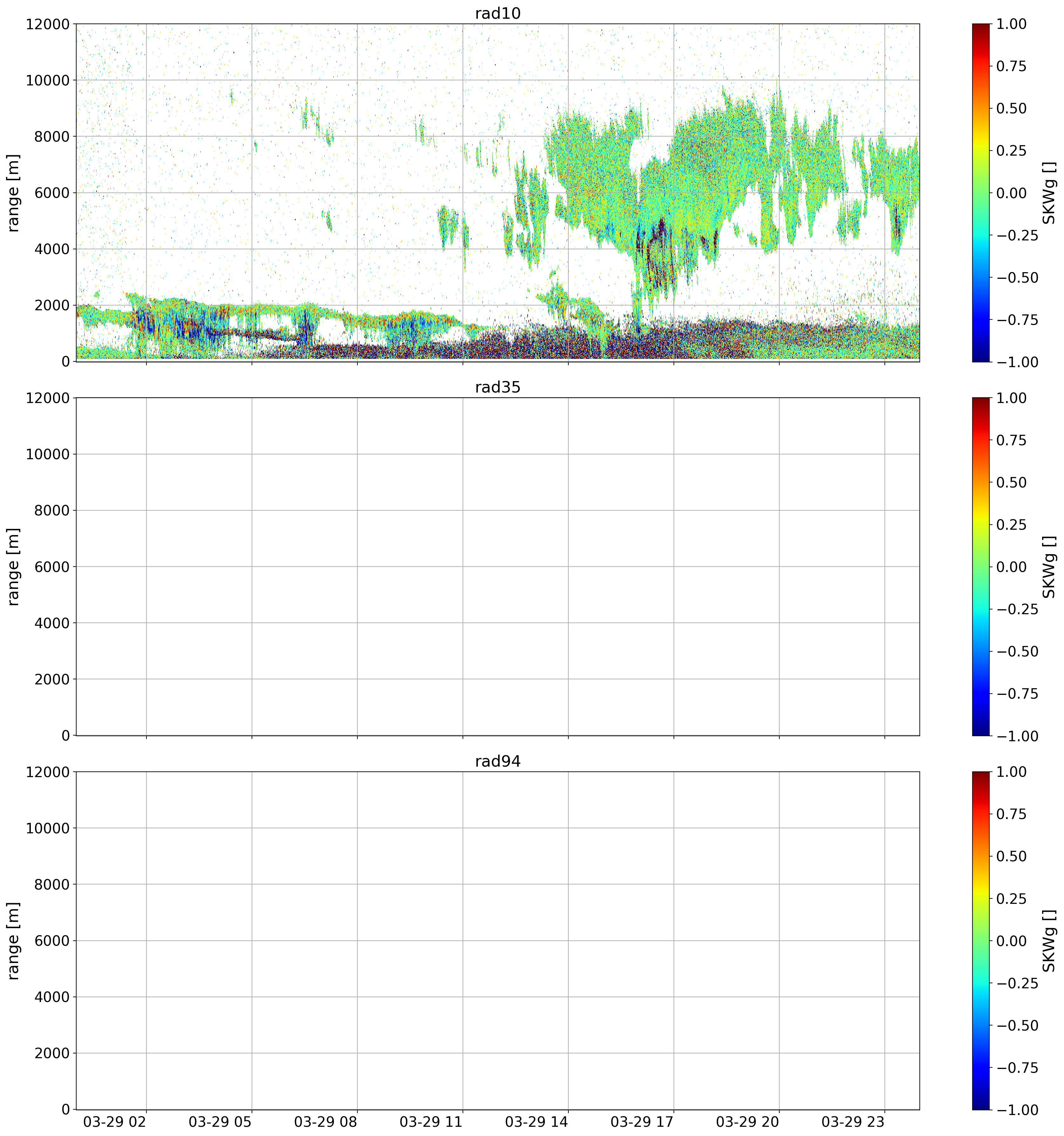Viewport: 1064px width, 1136px height.
Task: Click the 0.00 value on rad10 colorbar
Action: 1011,192
